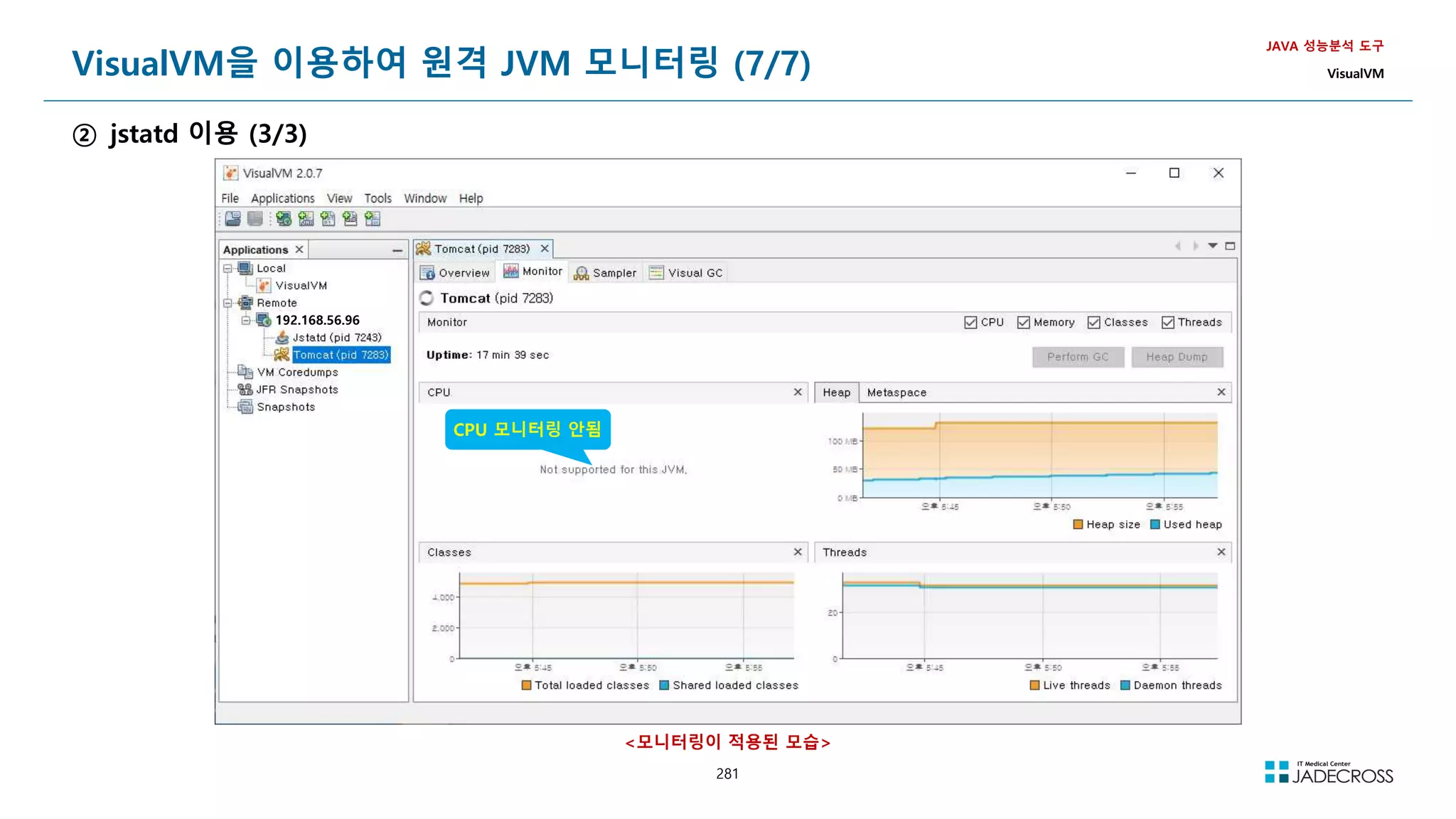
Task: Click the Add JMX Connection toolbar icon
Action: [306, 219]
